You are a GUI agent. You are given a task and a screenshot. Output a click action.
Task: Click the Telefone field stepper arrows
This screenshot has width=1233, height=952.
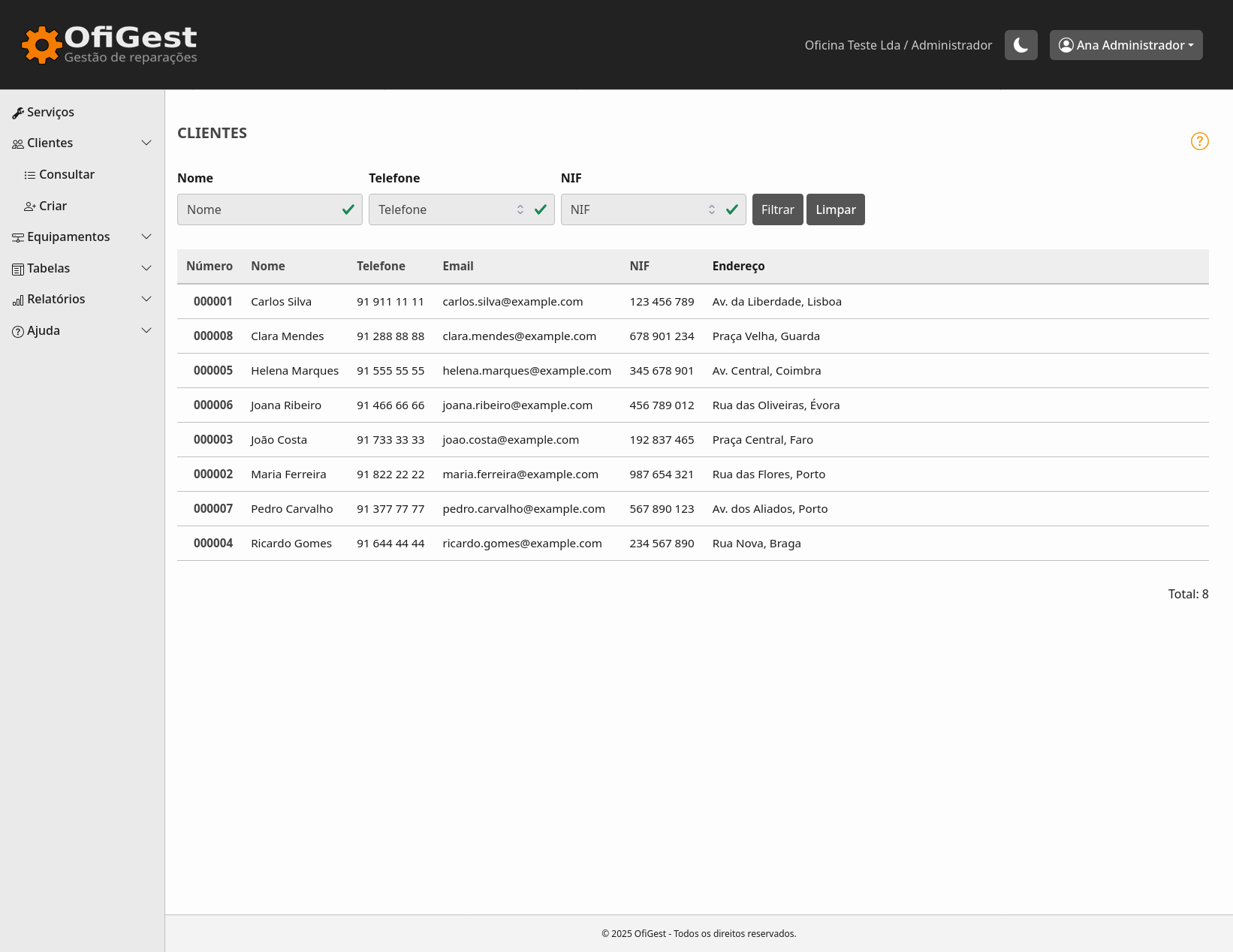(x=520, y=209)
